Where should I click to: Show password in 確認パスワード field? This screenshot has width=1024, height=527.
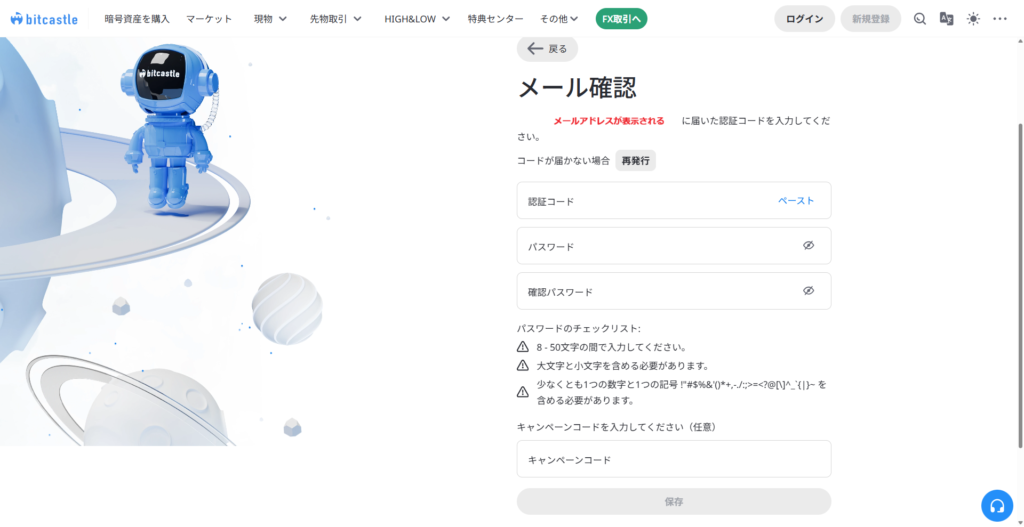point(808,291)
